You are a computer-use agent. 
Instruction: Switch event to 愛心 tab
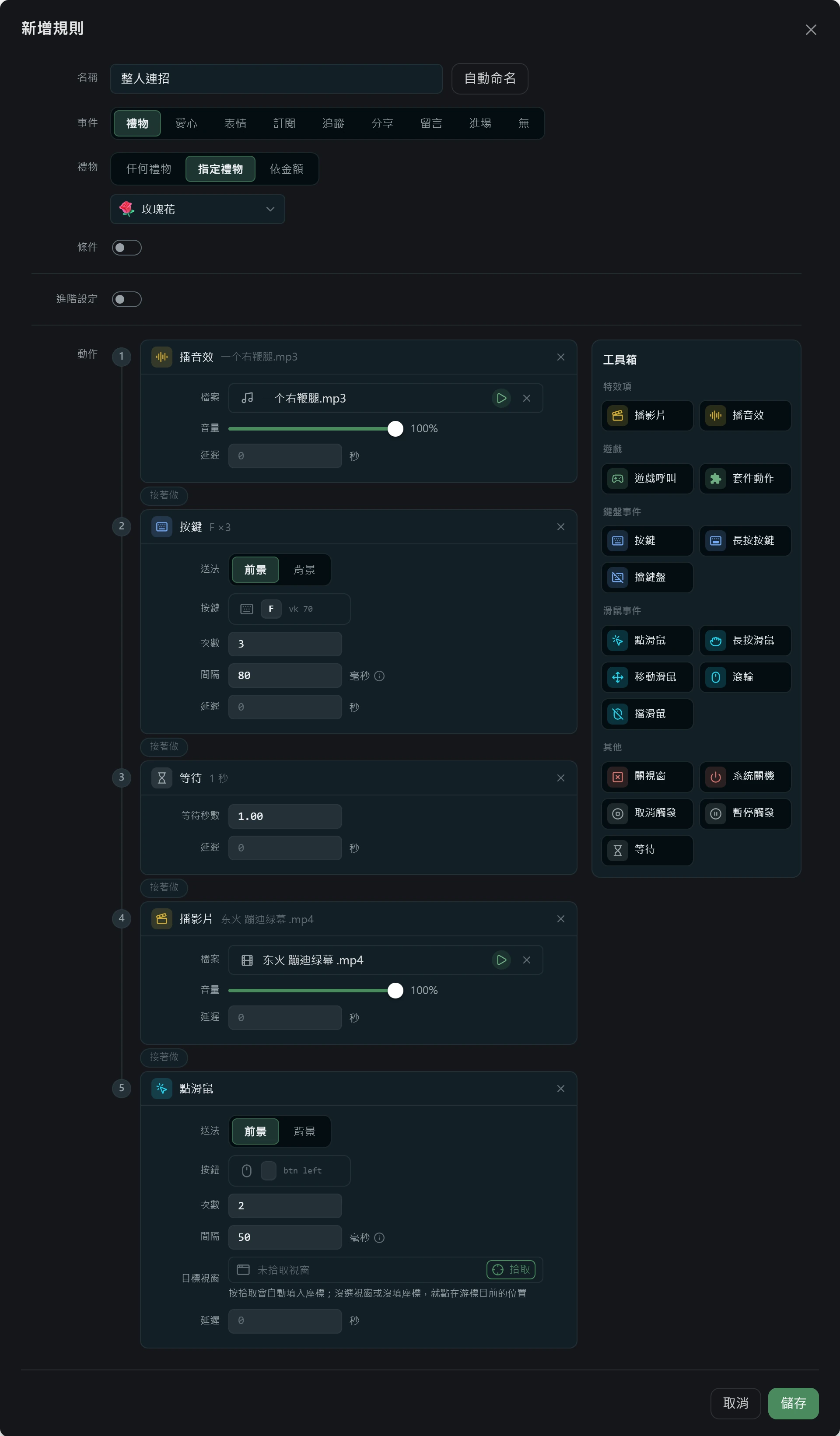(x=186, y=123)
